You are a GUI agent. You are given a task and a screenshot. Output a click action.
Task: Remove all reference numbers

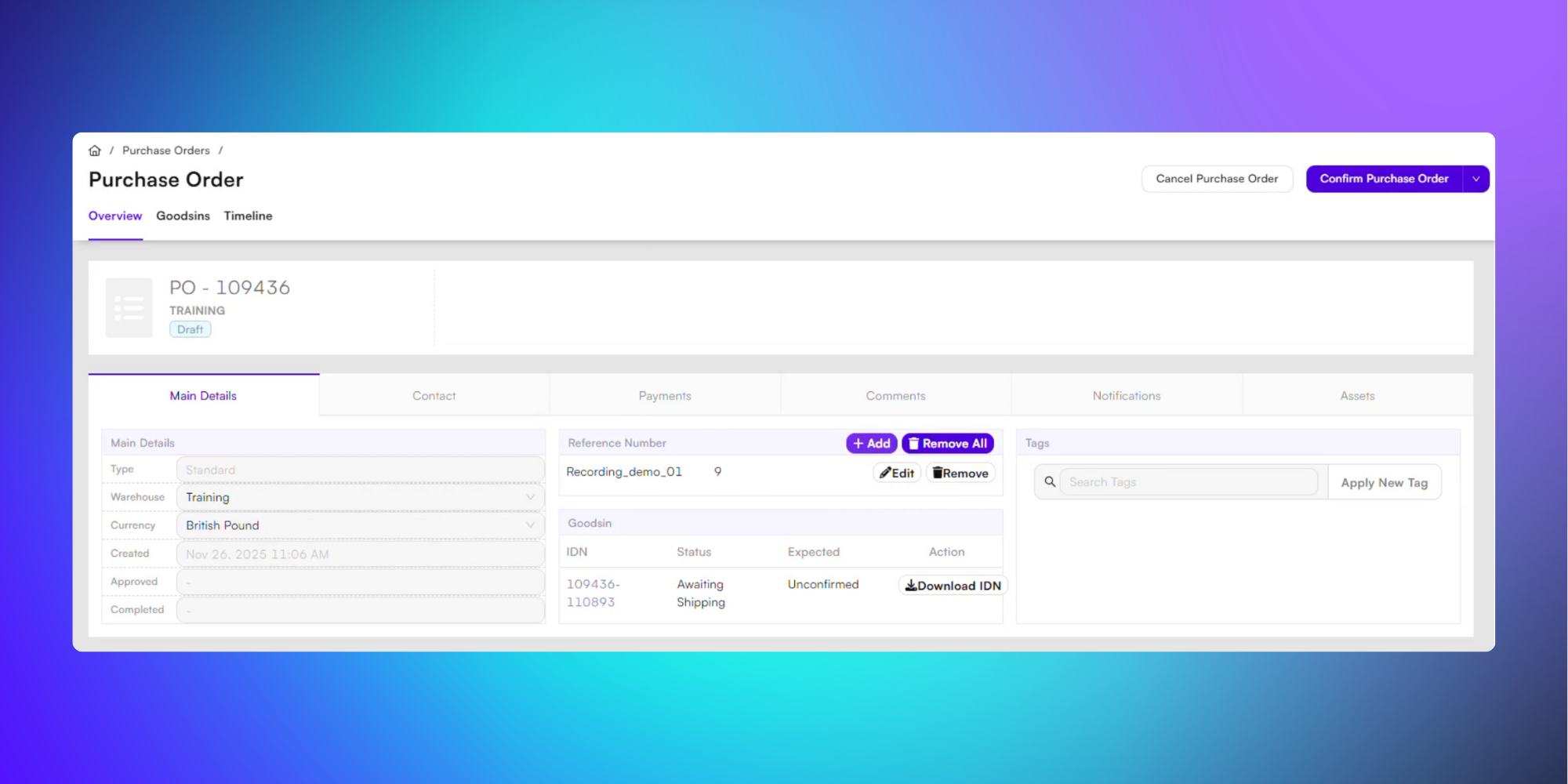948,444
